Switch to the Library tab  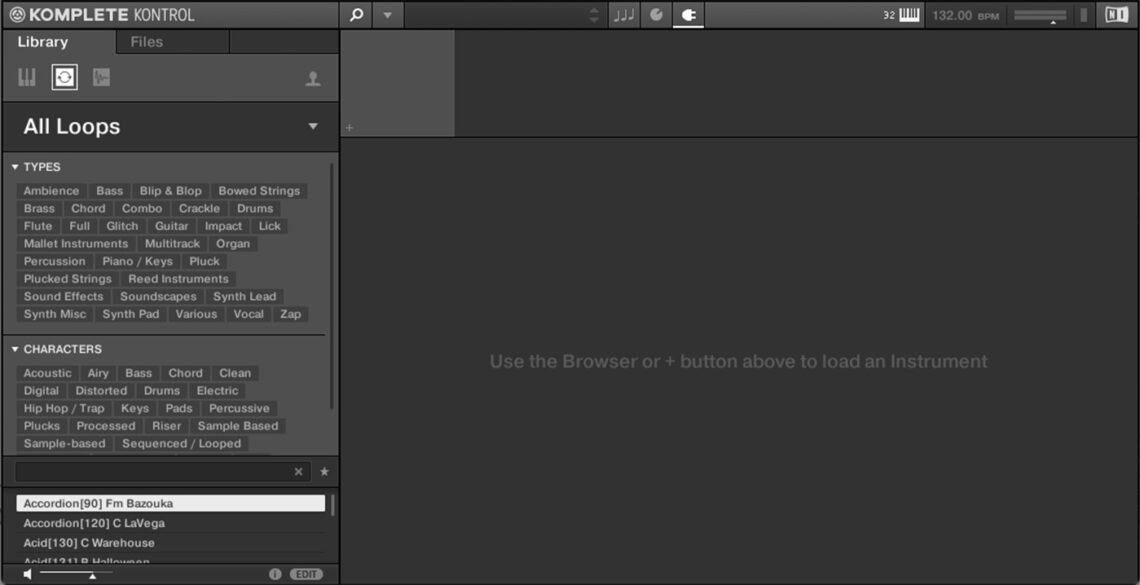click(43, 42)
